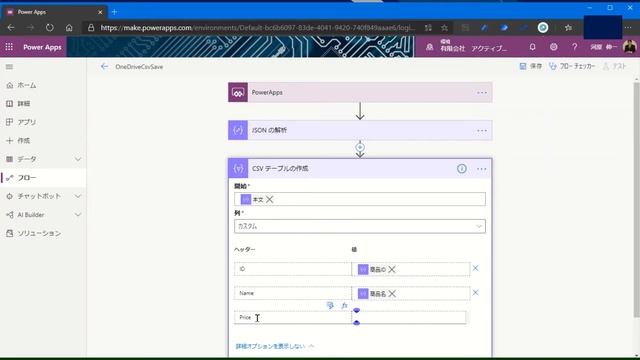Open a new browser tab
The image size is (640, 360).
pos(114,12)
